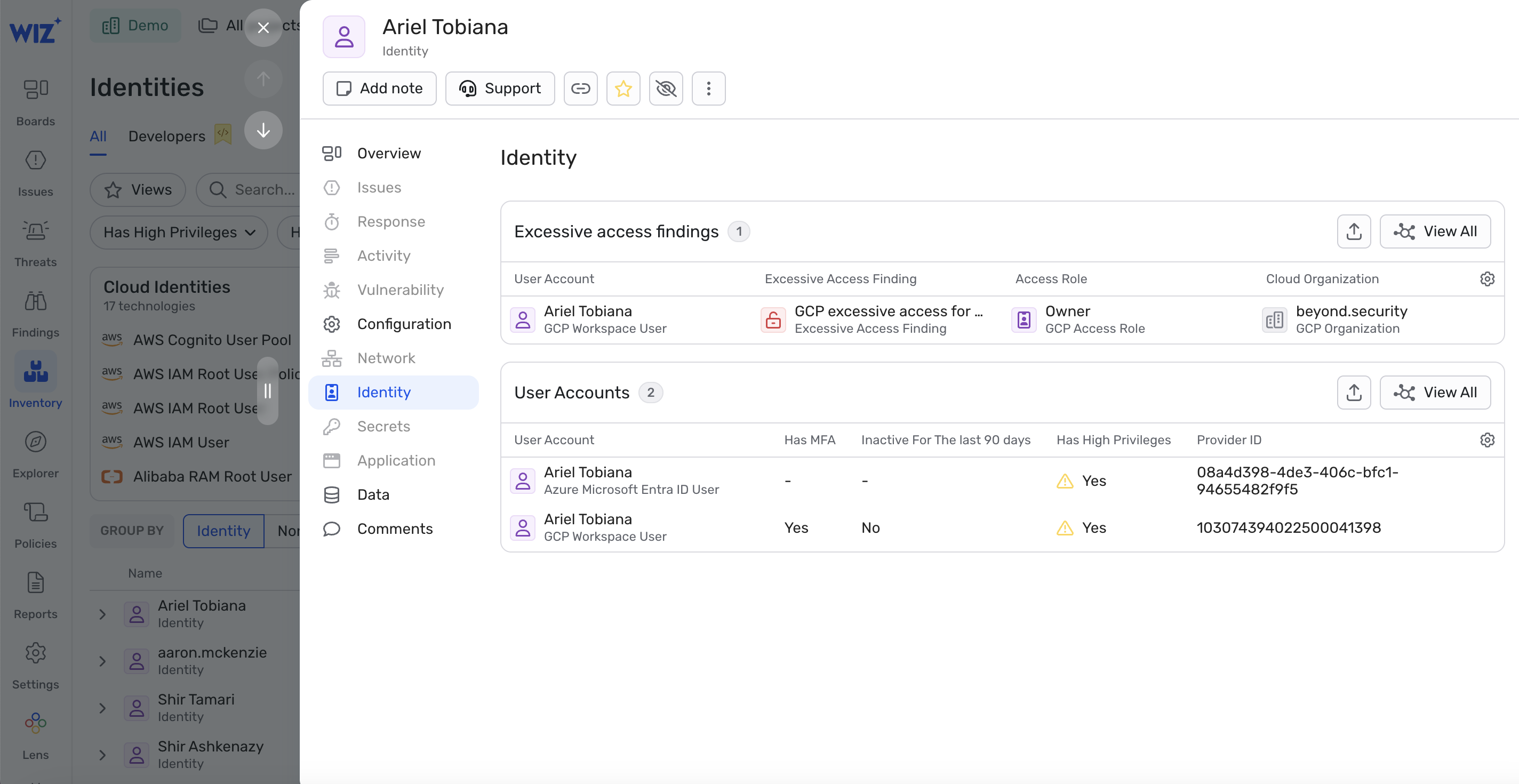Select Alibaba RAM Root User technology
Image resolution: width=1519 pixels, height=784 pixels.
[x=197, y=476]
